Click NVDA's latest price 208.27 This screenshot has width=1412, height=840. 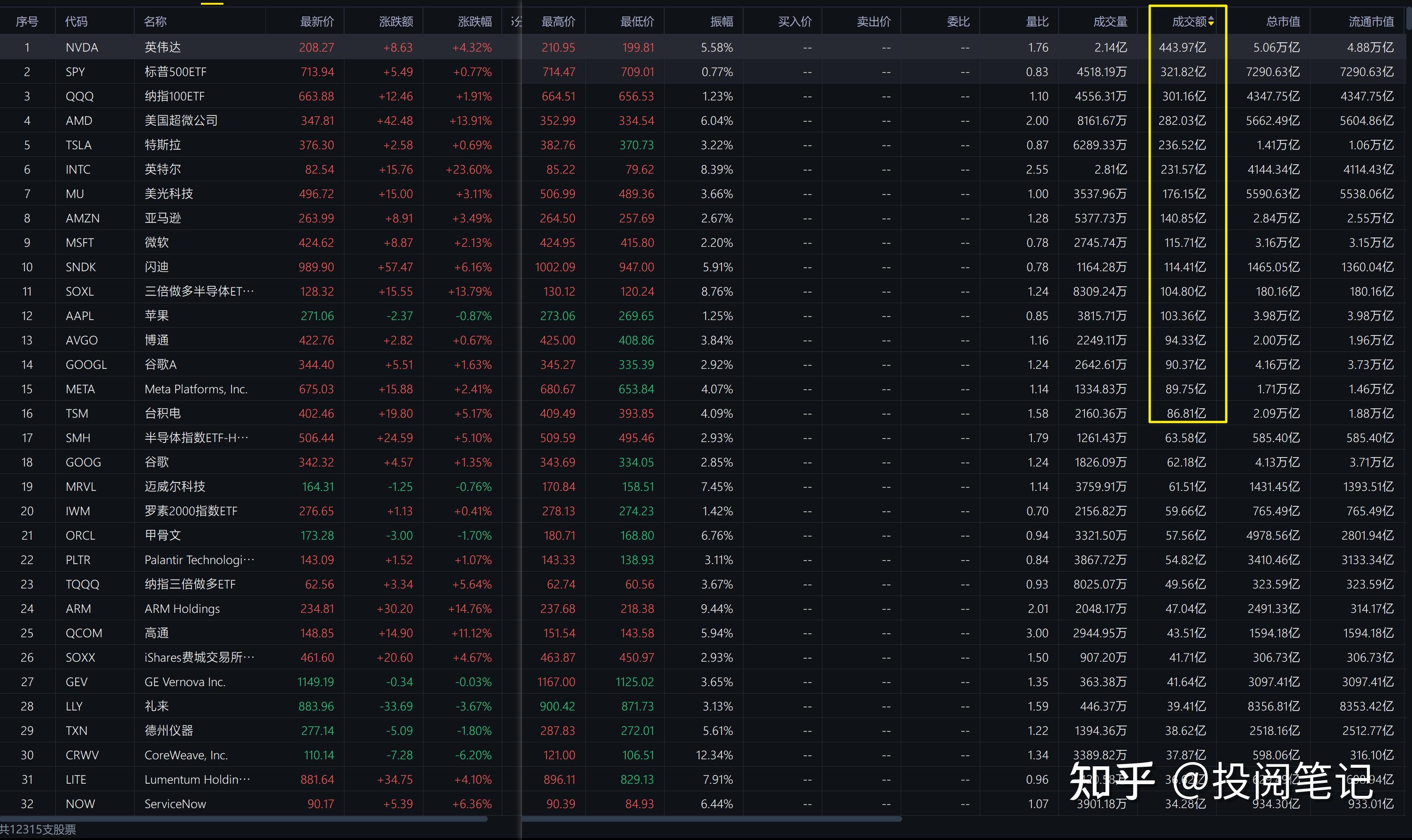316,47
